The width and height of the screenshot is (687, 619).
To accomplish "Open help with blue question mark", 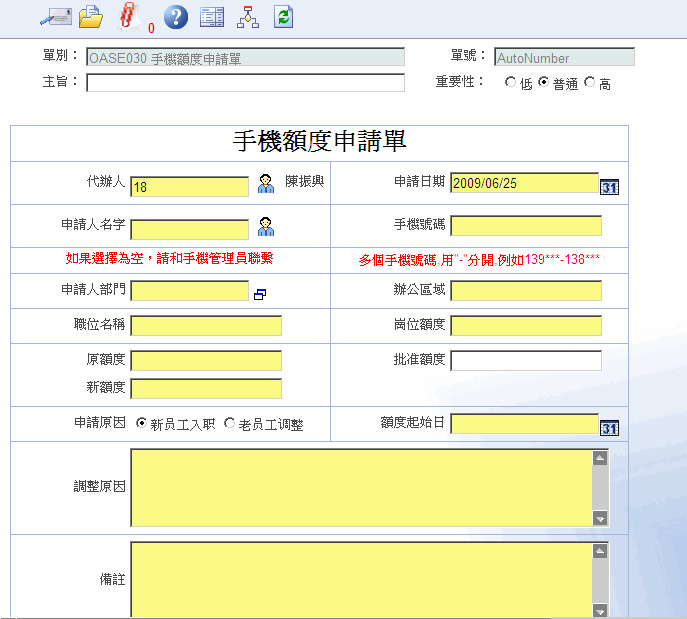I will [175, 16].
